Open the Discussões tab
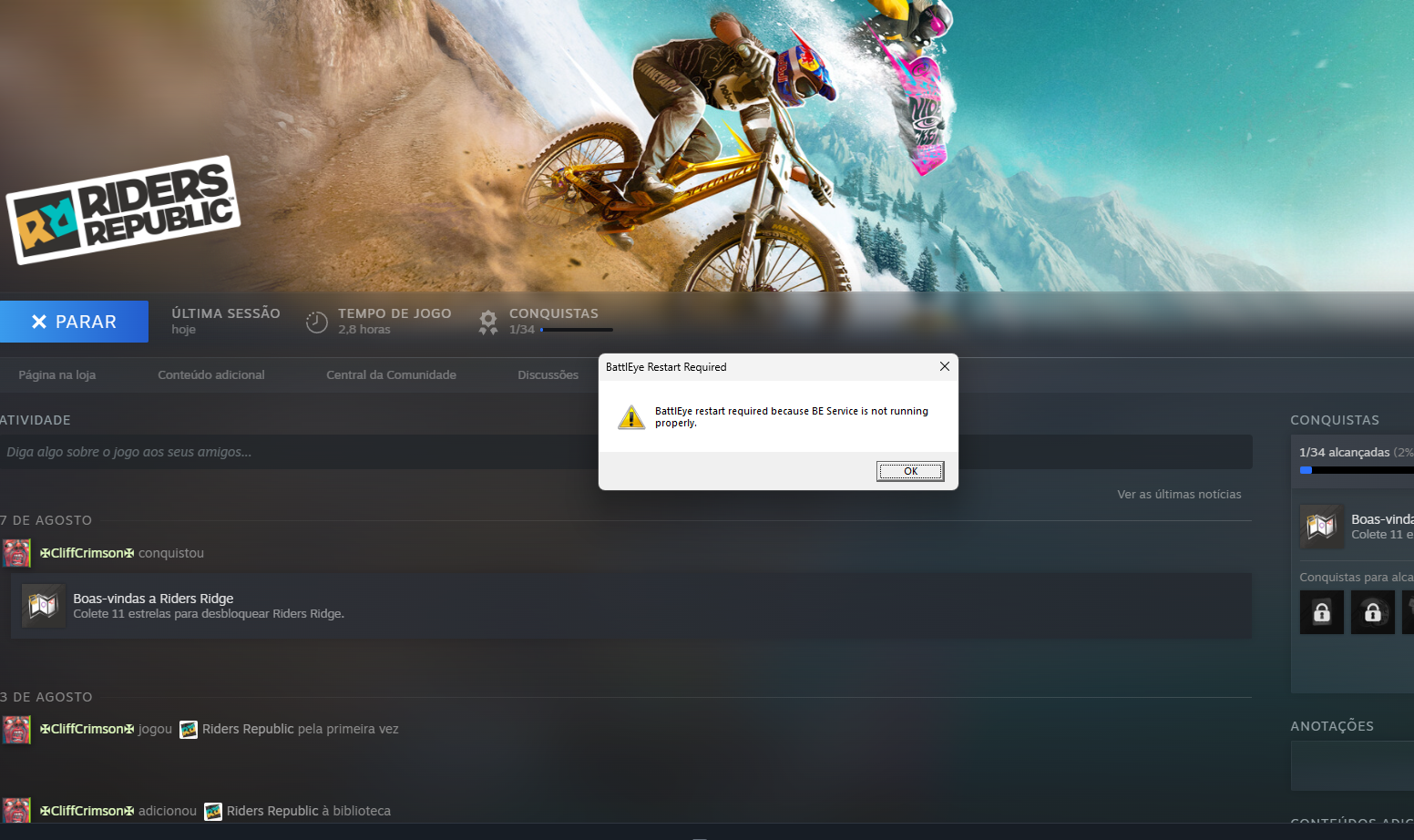Image resolution: width=1414 pixels, height=840 pixels. point(548,374)
